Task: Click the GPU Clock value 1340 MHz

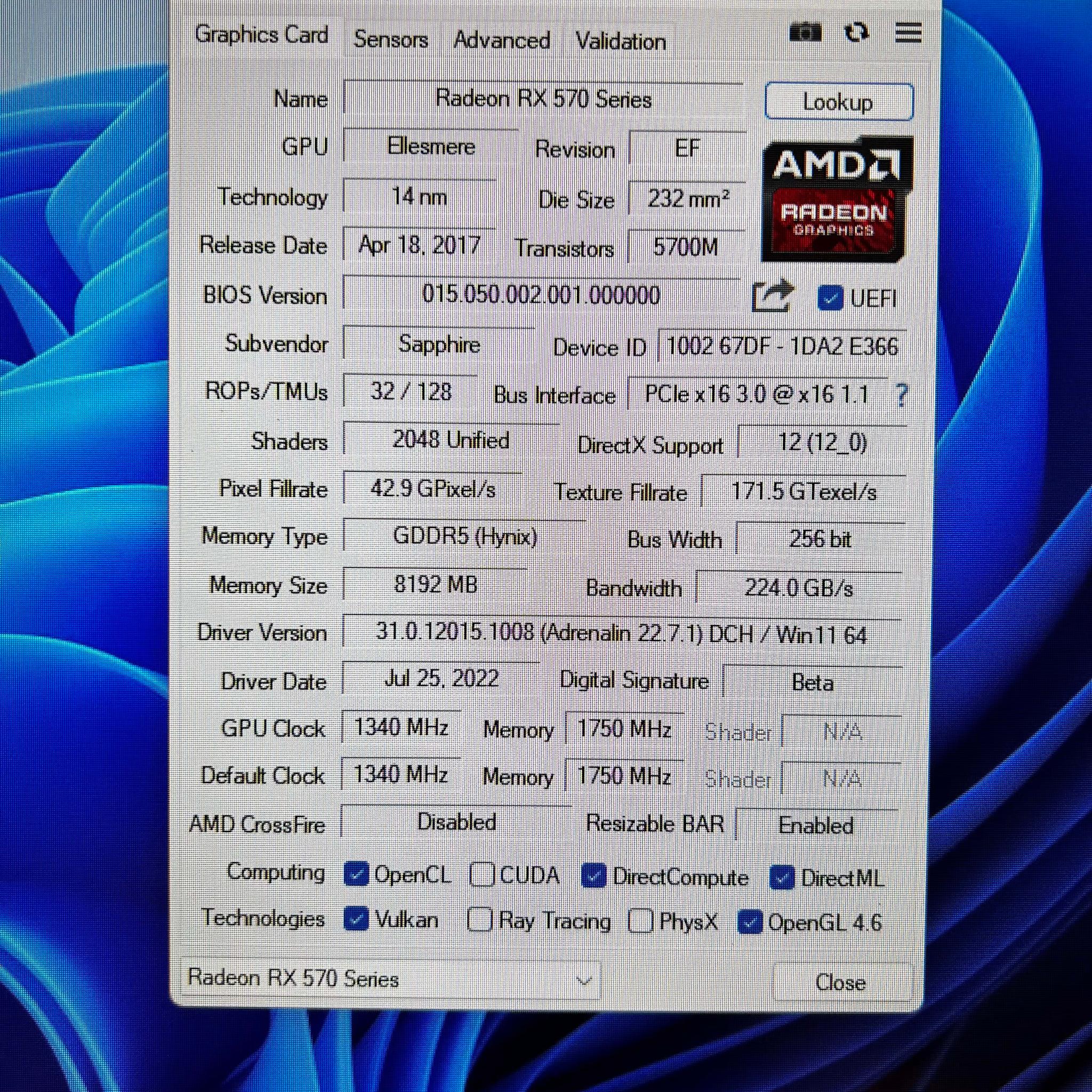Action: [x=402, y=727]
